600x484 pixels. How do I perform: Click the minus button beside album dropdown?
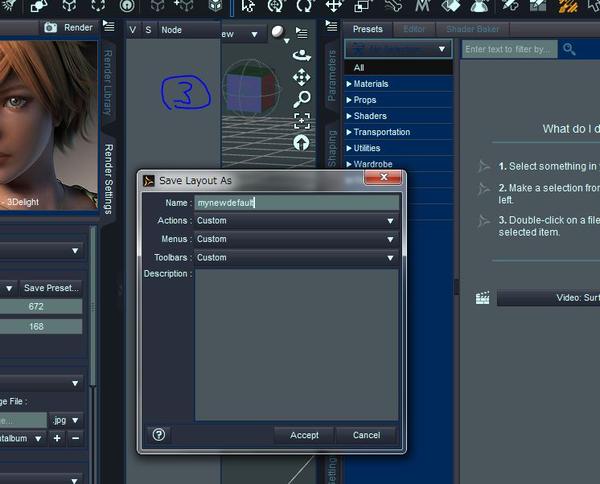(75, 438)
